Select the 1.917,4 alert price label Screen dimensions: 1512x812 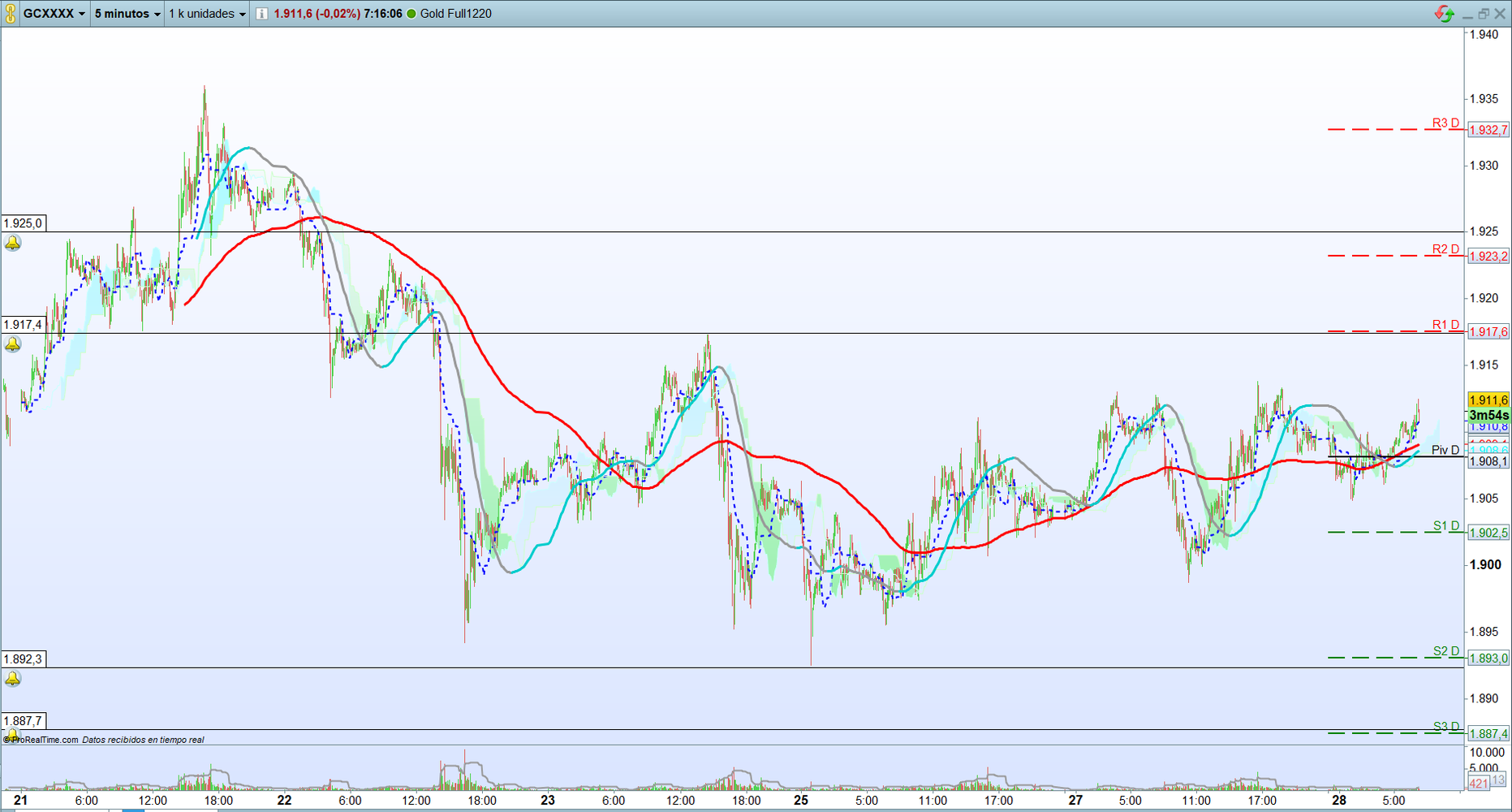pyautogui.click(x=24, y=325)
